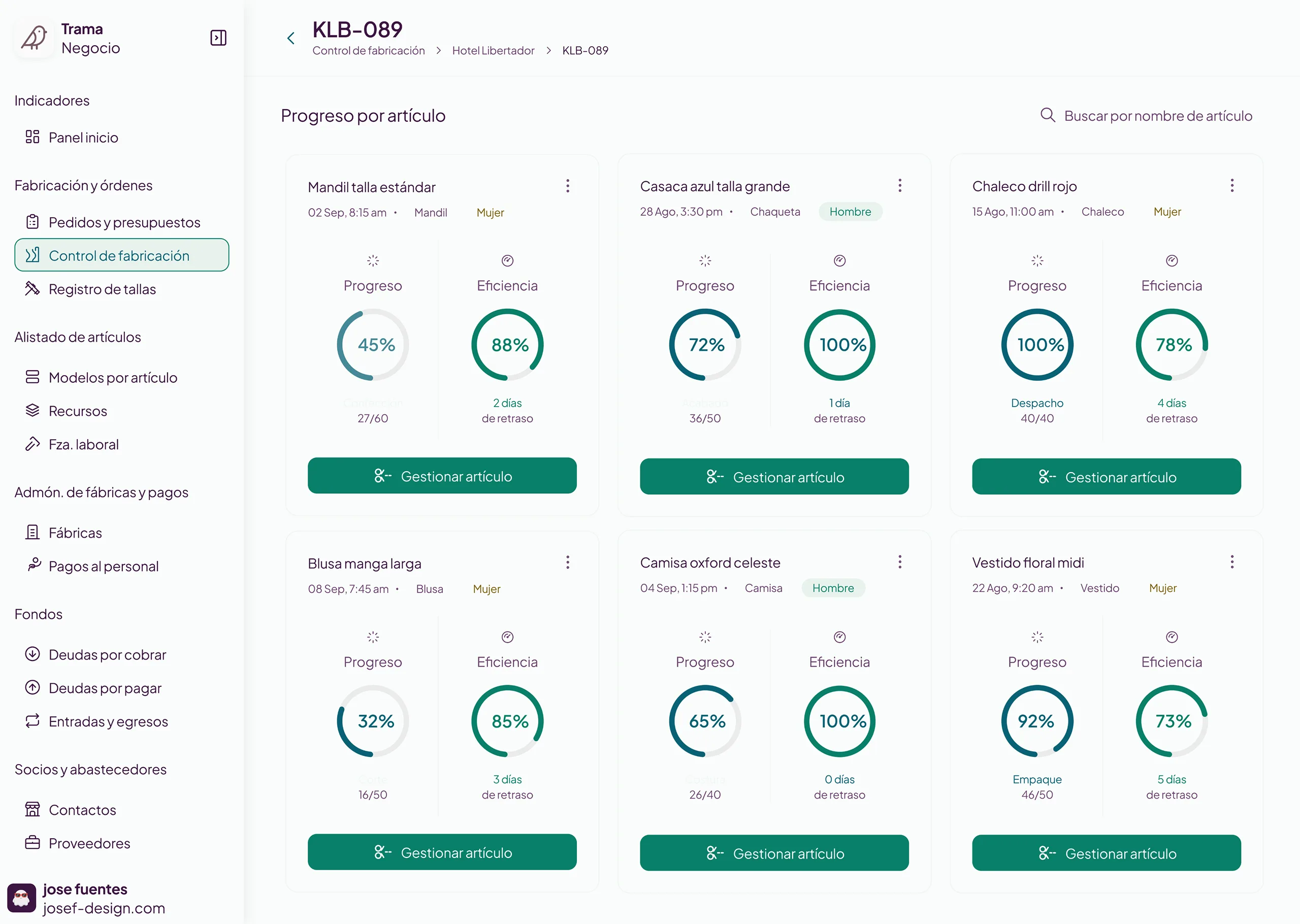1300x924 pixels.
Task: Click the Deudas por cobrar icon
Action: point(32,654)
